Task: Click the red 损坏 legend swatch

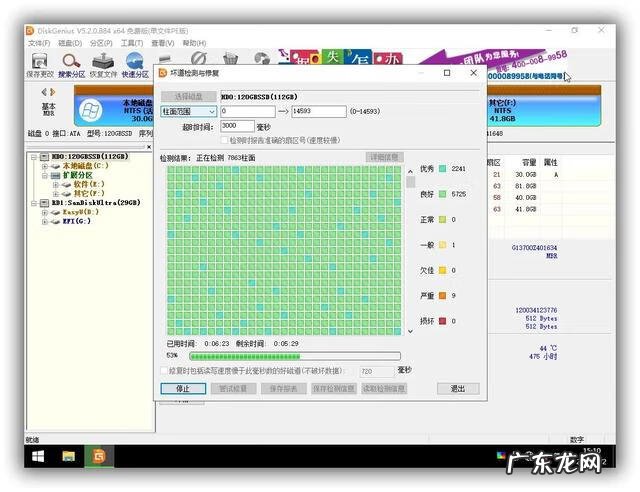Action: click(442, 321)
